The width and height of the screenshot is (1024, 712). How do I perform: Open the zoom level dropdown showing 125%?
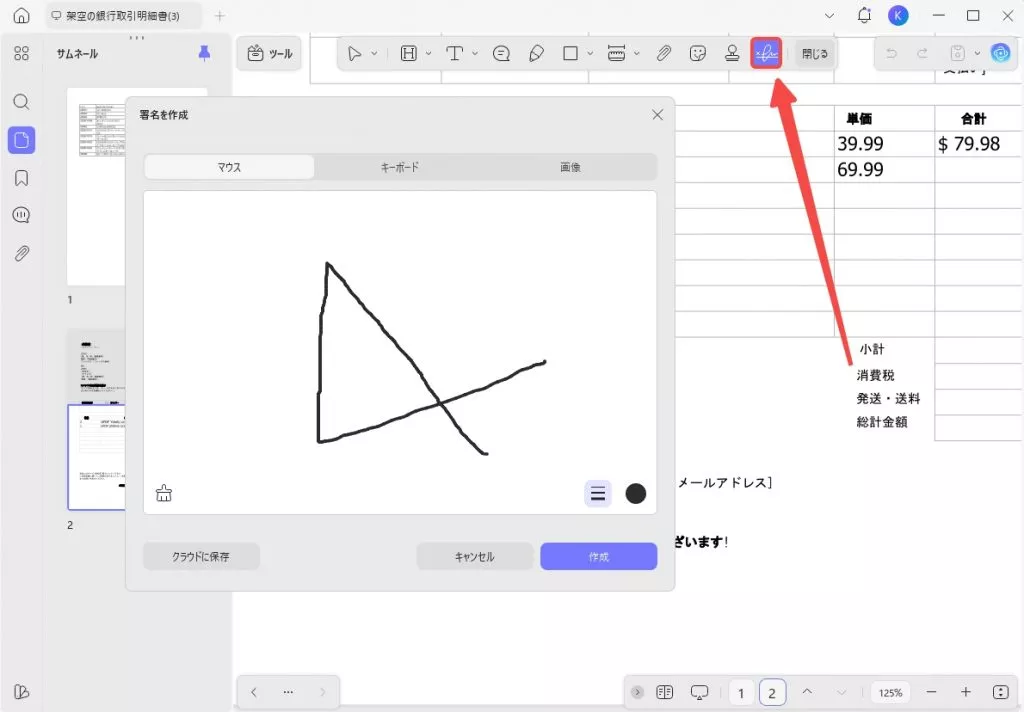[891, 691]
